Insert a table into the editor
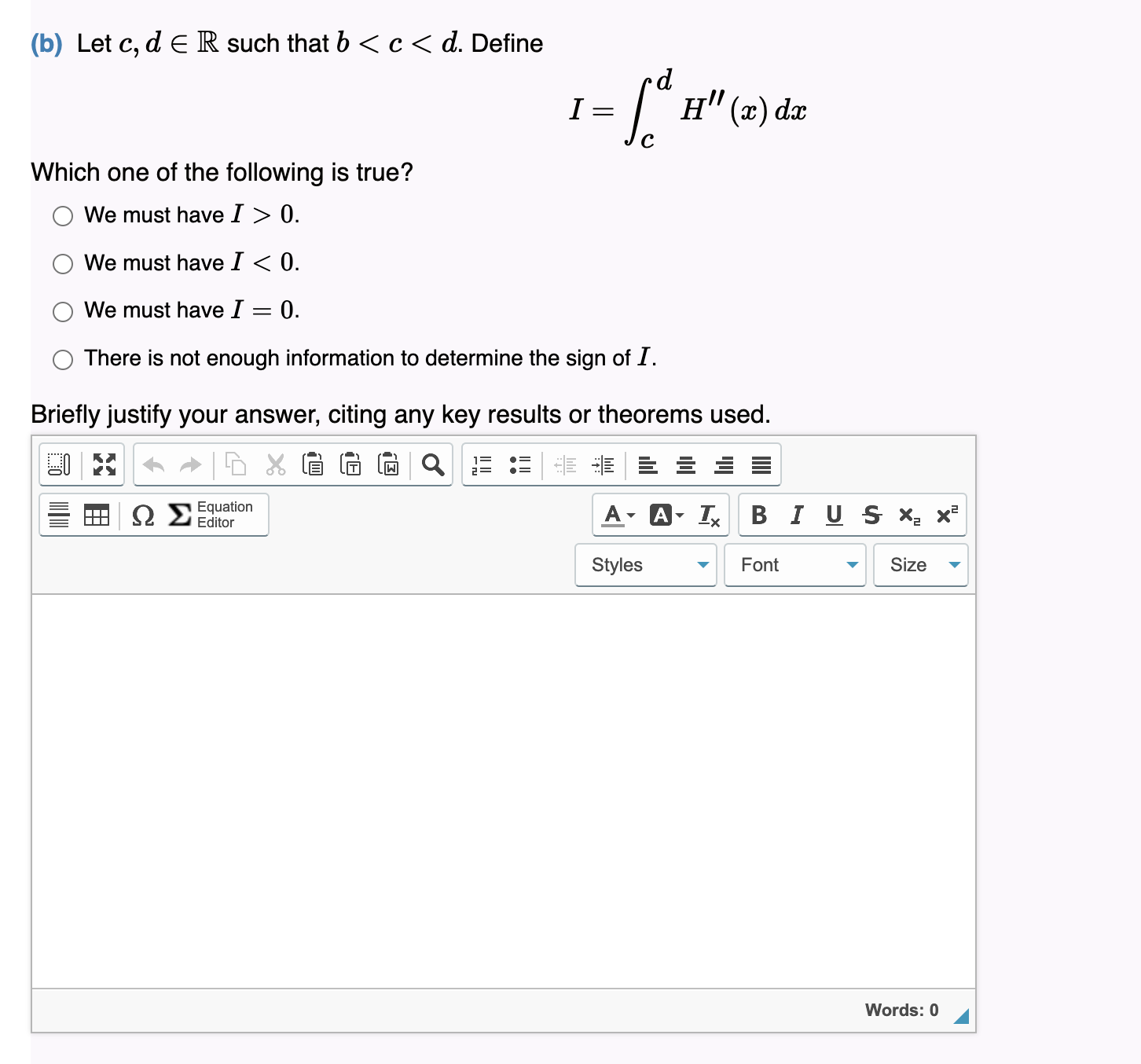The image size is (1141, 1064). [96, 515]
